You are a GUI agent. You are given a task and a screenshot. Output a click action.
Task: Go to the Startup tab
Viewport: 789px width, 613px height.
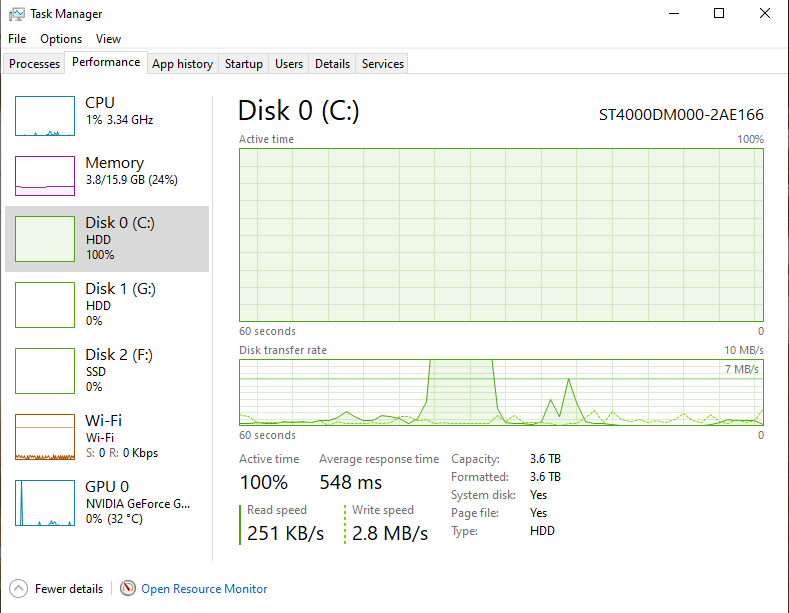pos(244,64)
